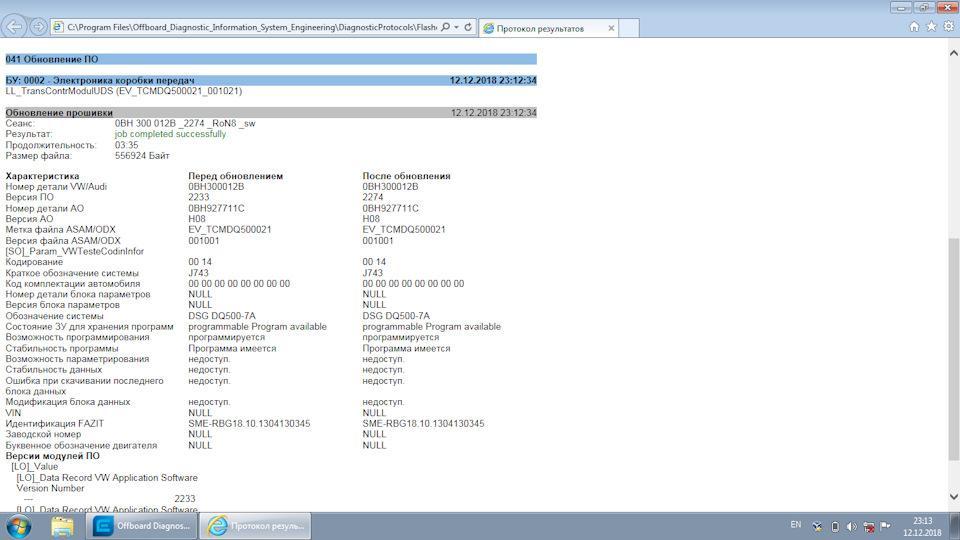The height and width of the screenshot is (540, 960).
Task: Switch to Offboard Diagnostic taskbar app
Action: tap(142, 526)
